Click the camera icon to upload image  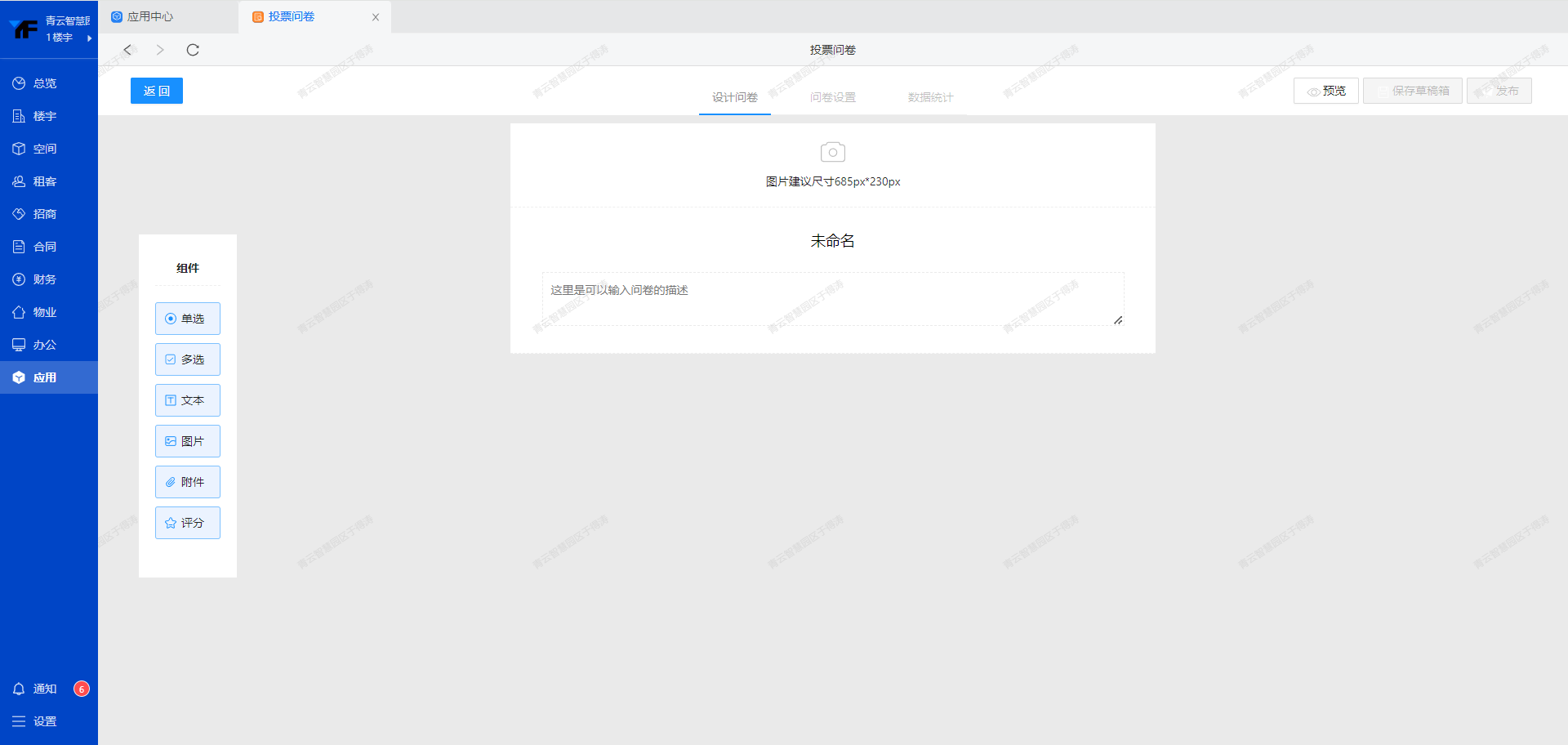(832, 153)
